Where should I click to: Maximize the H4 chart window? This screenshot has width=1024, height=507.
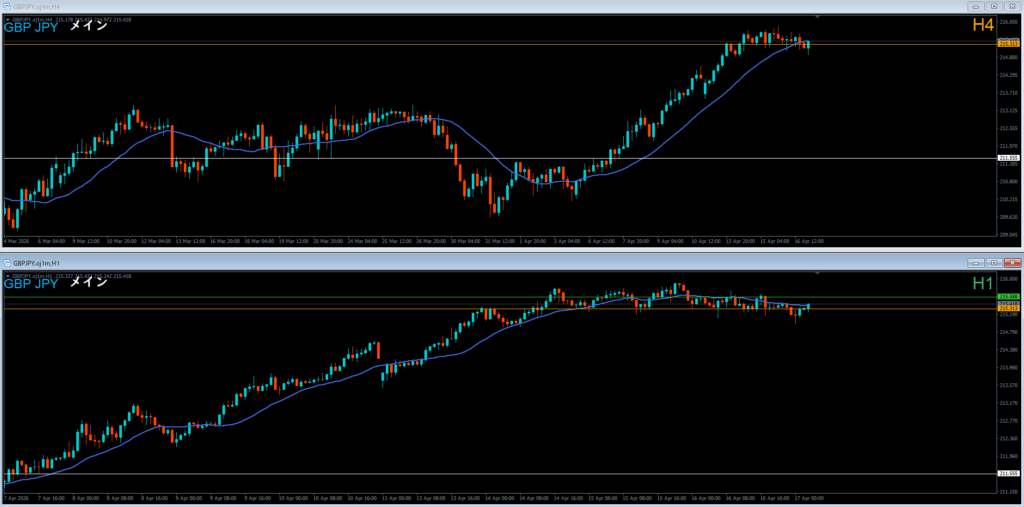[993, 6]
